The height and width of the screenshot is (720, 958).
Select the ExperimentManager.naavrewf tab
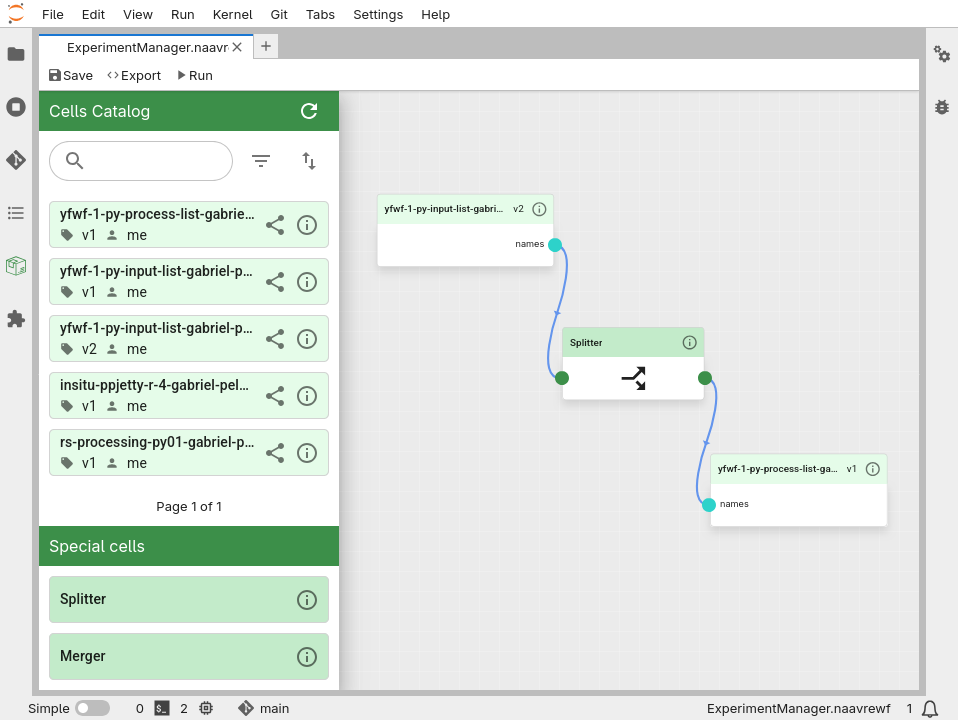145,47
